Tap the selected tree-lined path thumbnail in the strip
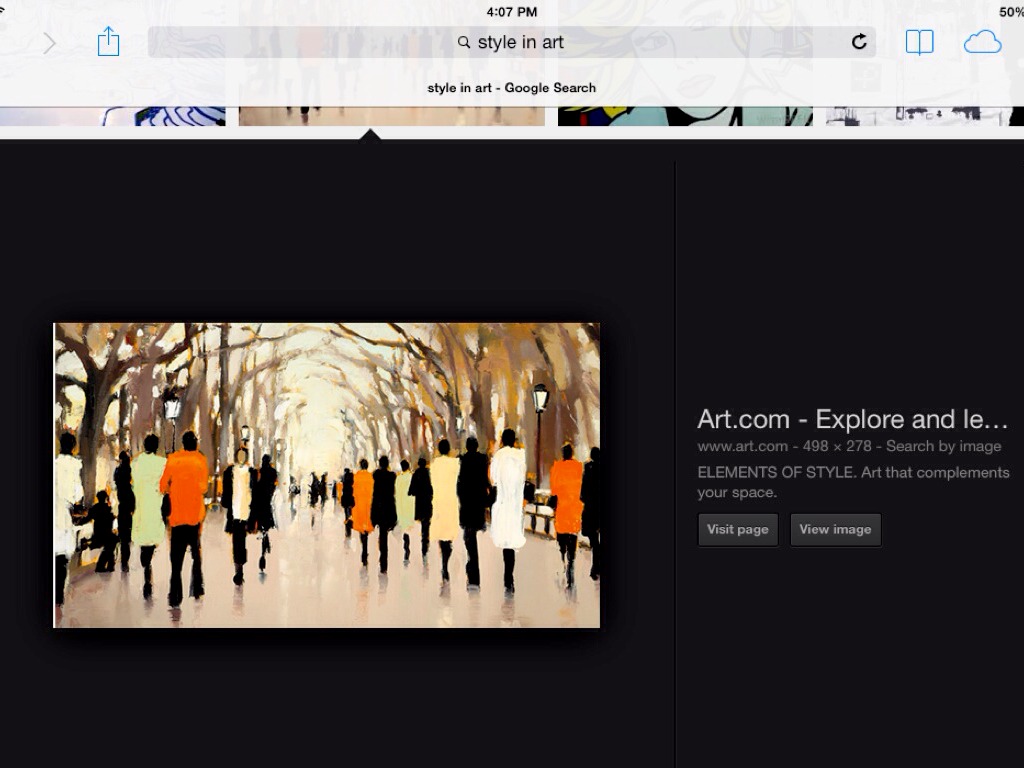Screen dimensions: 1024x768 click(391, 115)
